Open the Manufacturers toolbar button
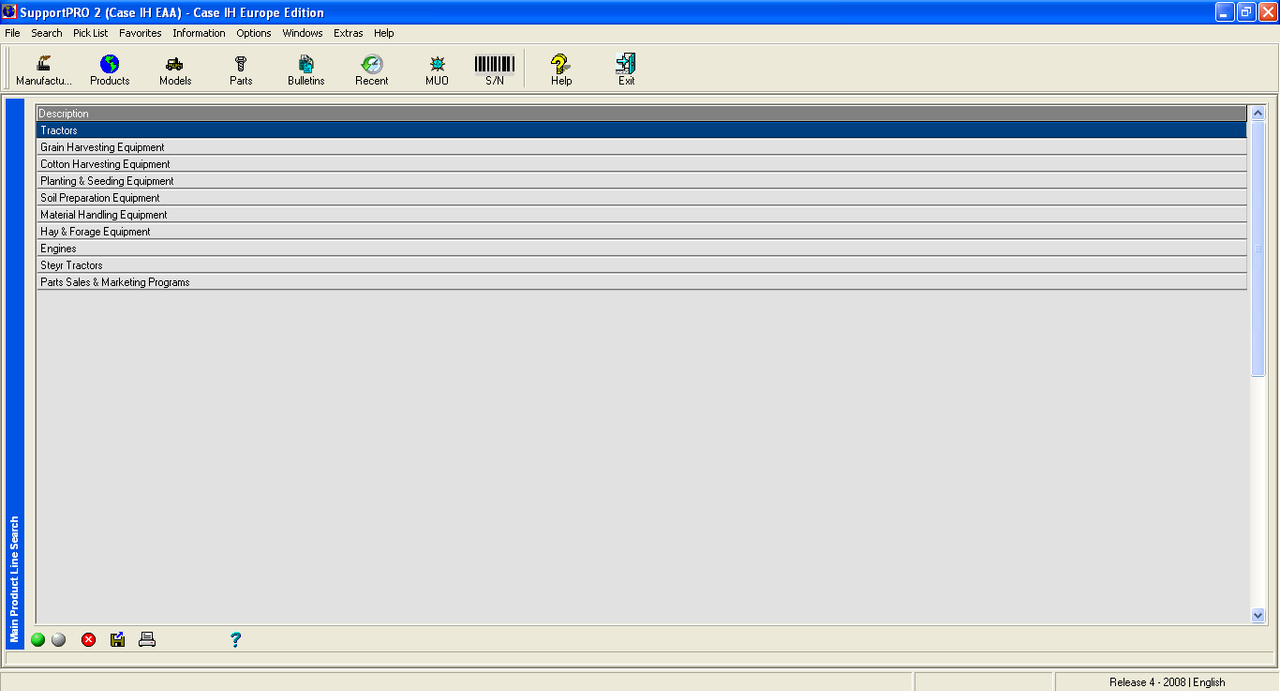Screen dimensions: 1280x691 click(44, 70)
